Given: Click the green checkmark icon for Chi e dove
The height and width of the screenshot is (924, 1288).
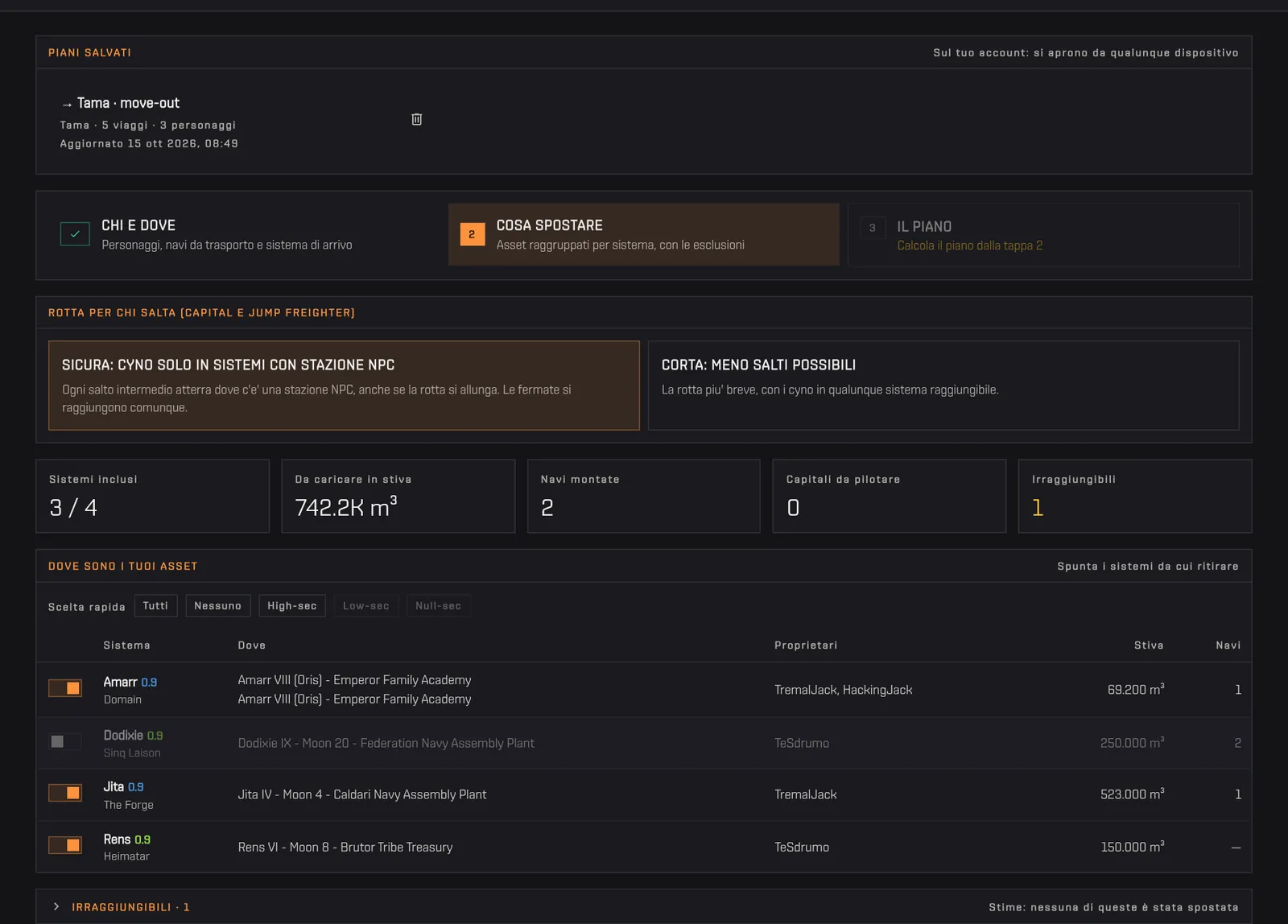Looking at the screenshot, I should [75, 233].
